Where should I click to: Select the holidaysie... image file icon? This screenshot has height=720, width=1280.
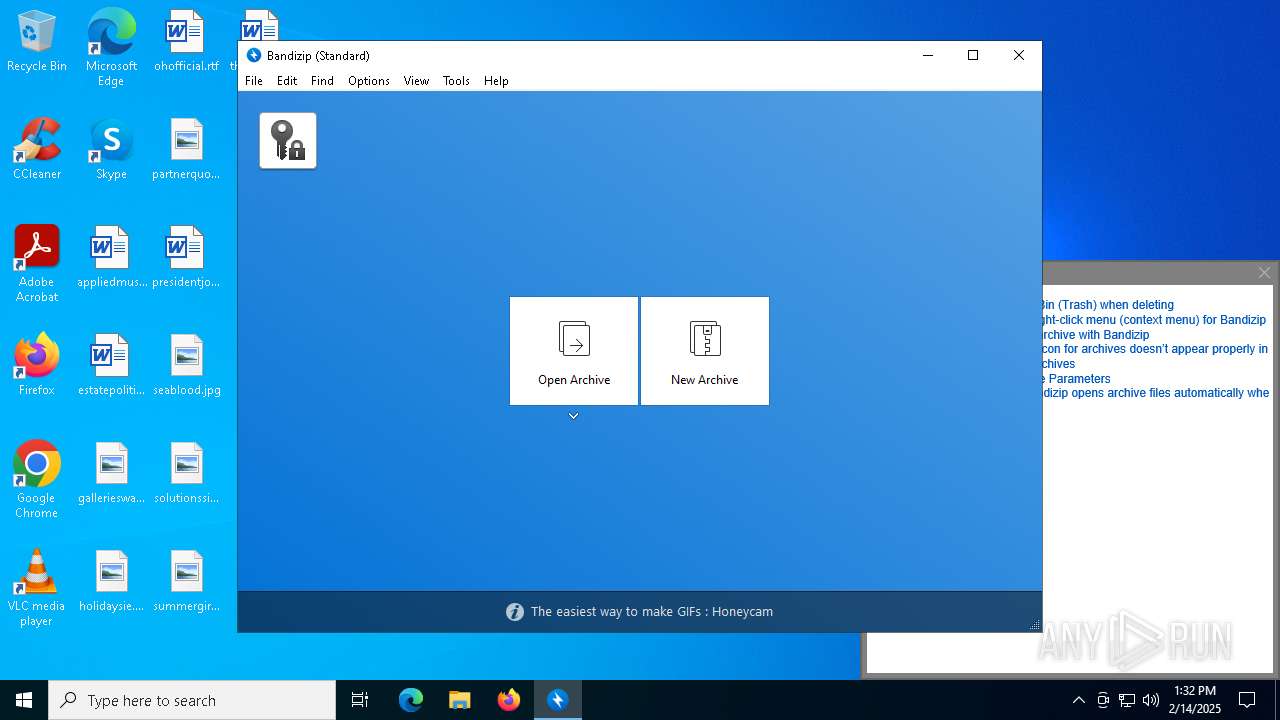coord(111,582)
